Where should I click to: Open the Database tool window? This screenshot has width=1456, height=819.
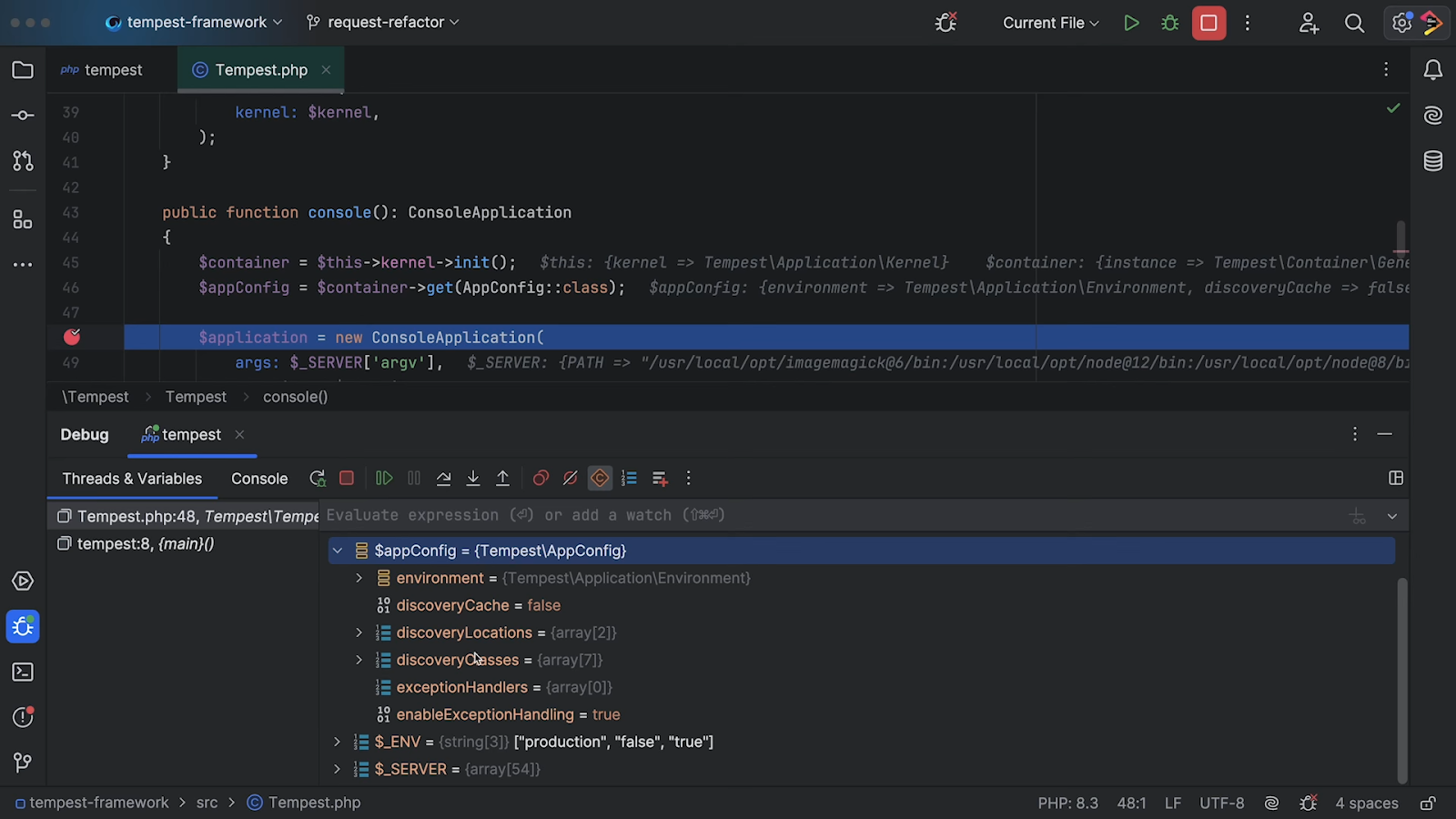click(1433, 161)
